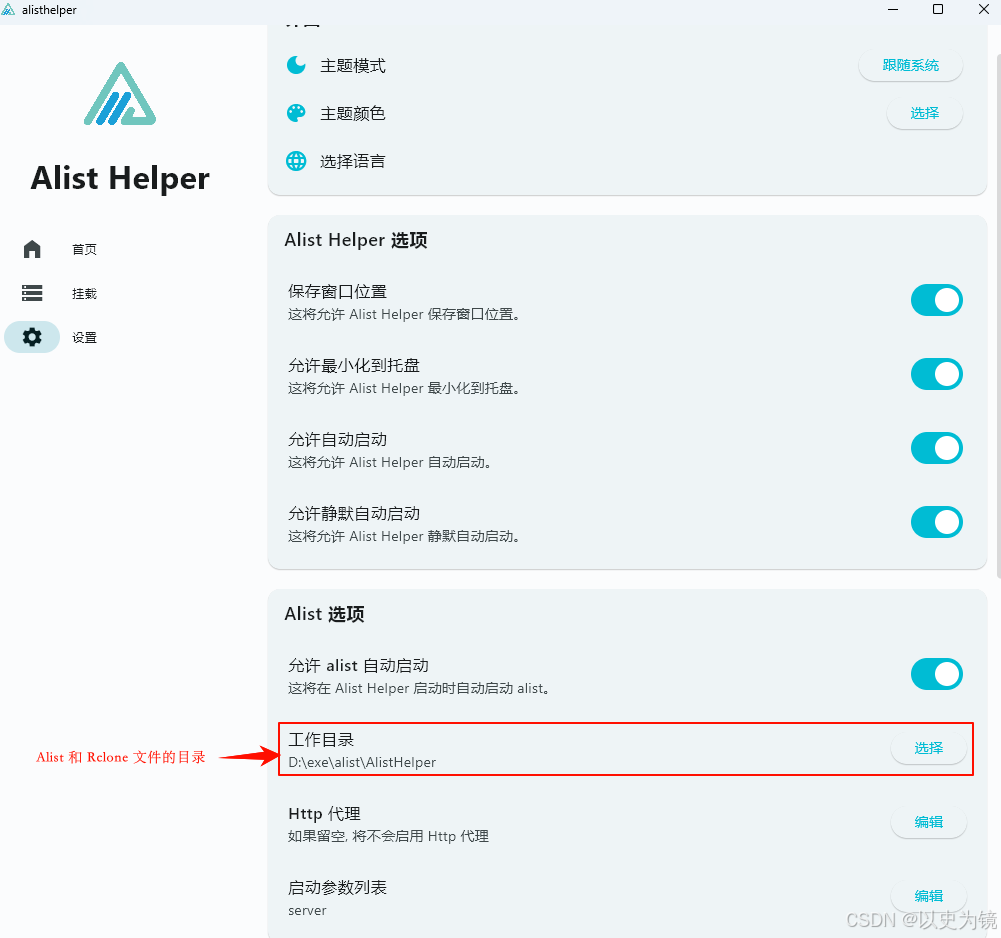Click the home icon in sidebar

click(32, 249)
